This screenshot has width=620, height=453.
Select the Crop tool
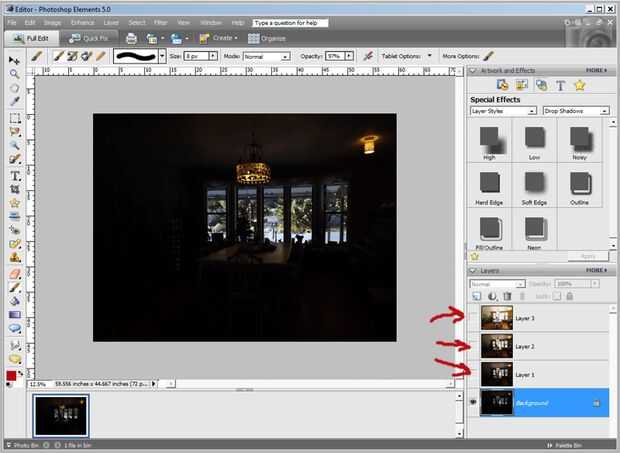(15, 189)
